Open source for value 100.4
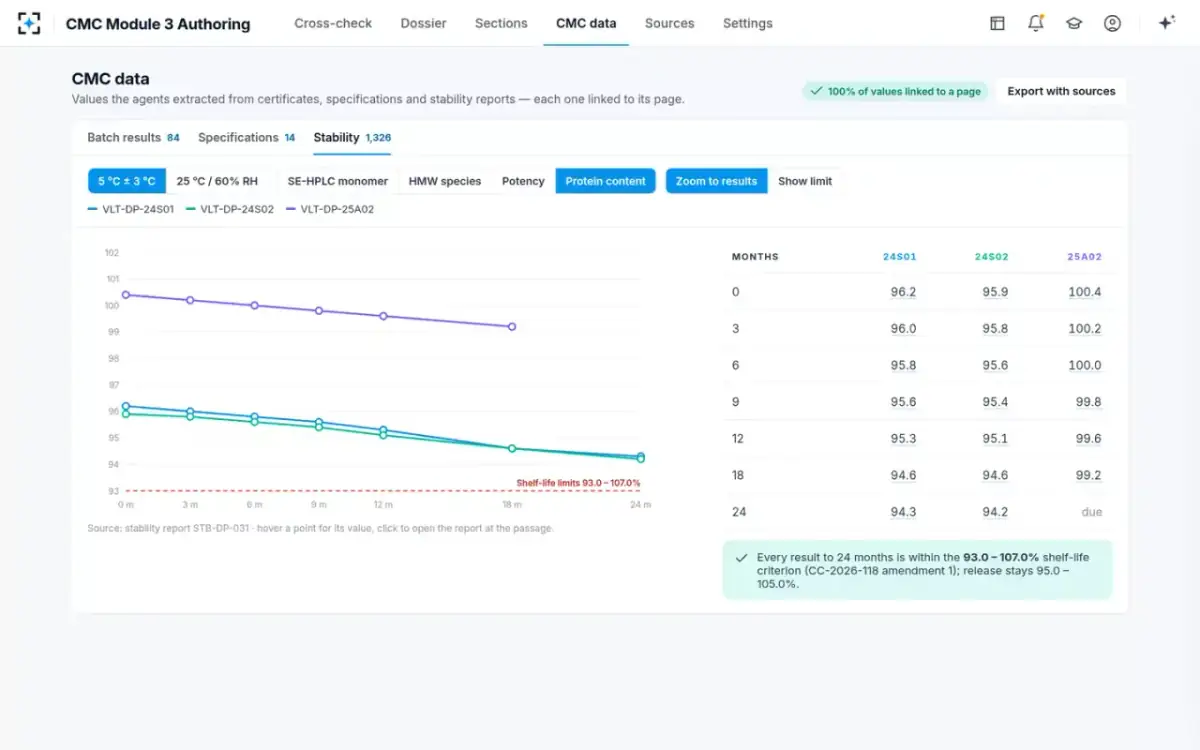This screenshot has width=1200, height=750. tap(1085, 292)
